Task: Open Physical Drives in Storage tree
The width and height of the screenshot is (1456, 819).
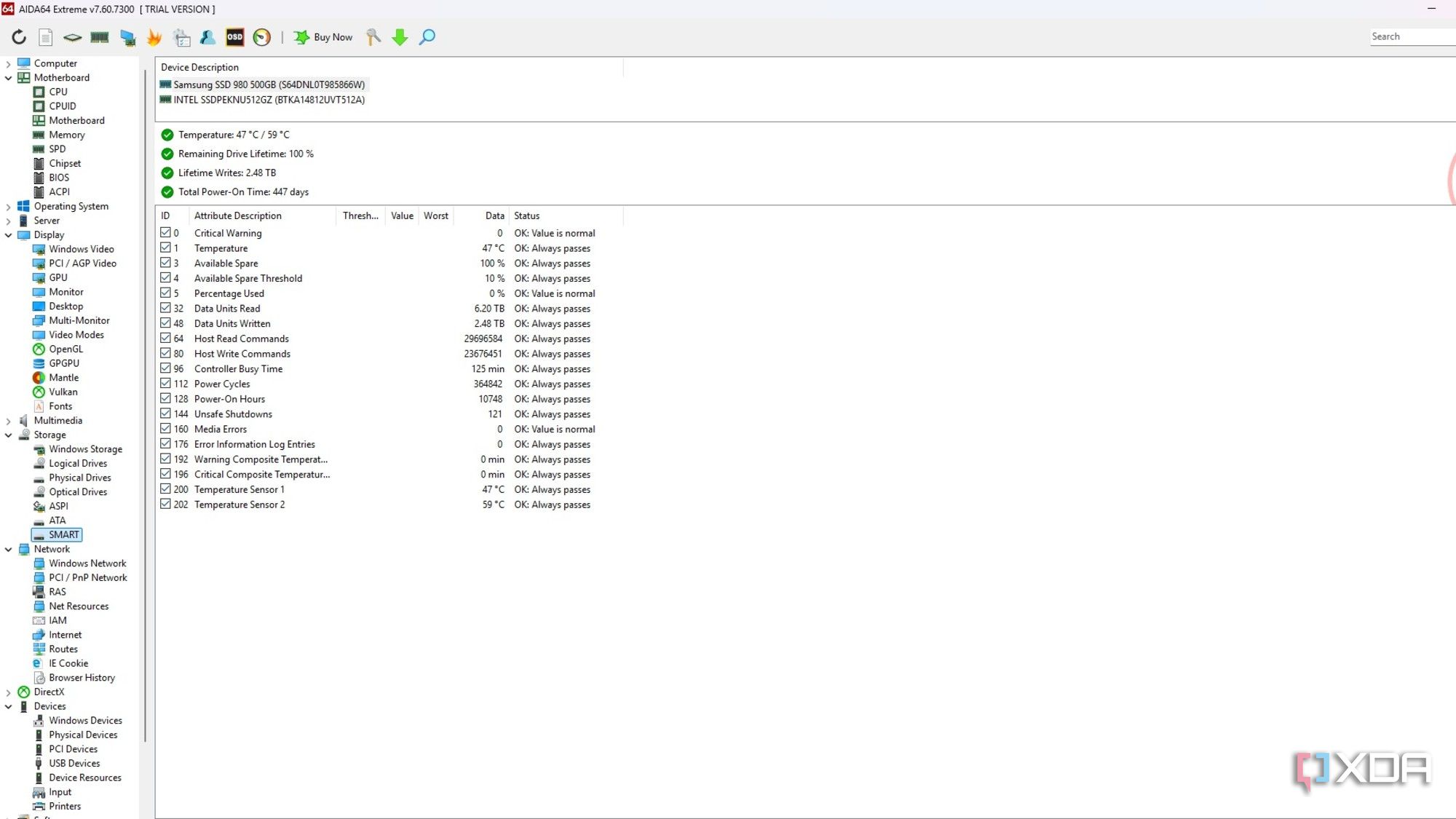Action: 72,478
